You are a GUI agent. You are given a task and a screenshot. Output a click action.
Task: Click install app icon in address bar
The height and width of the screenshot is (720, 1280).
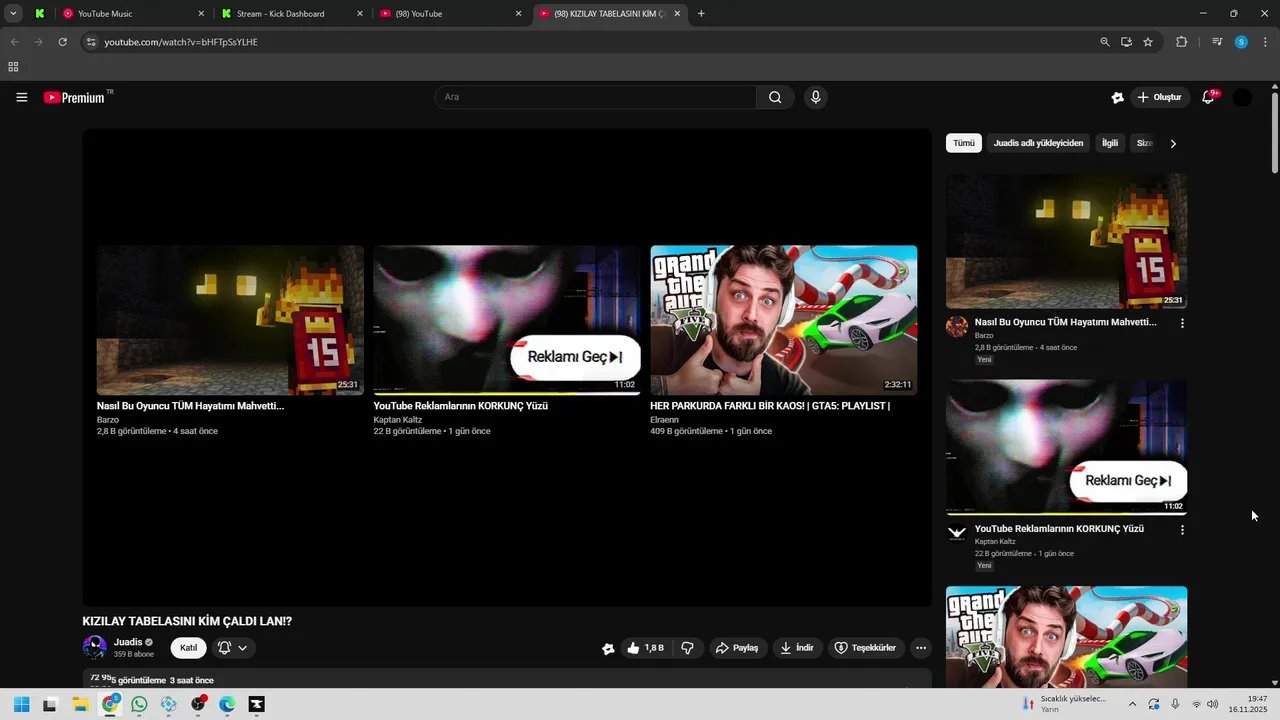click(1126, 42)
